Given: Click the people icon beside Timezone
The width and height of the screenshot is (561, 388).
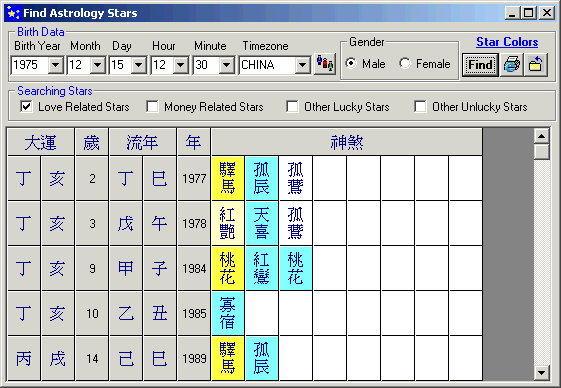Looking at the screenshot, I should (x=325, y=64).
